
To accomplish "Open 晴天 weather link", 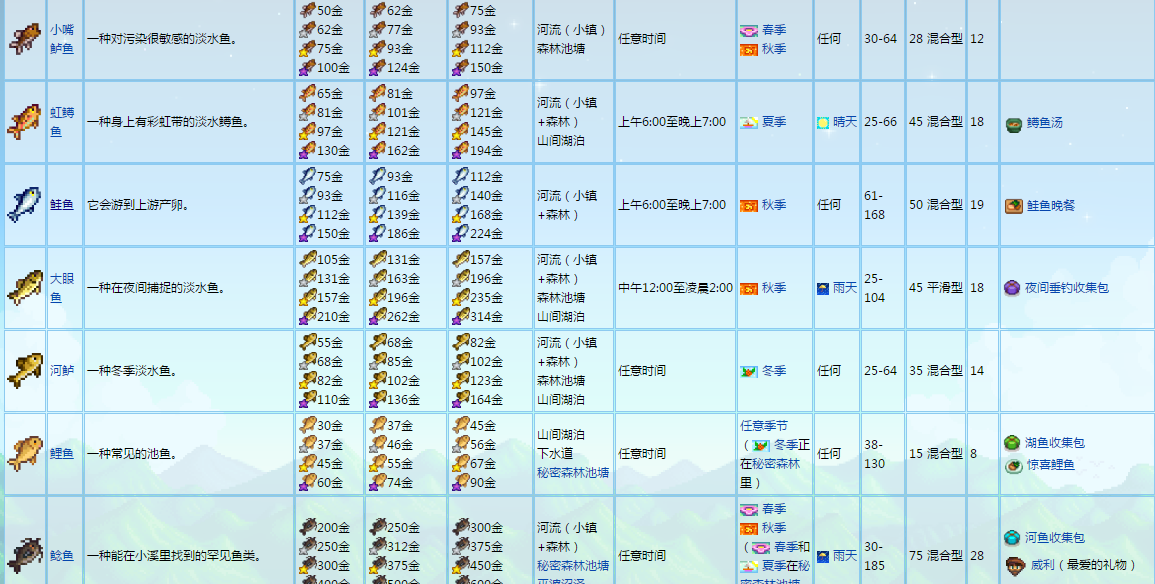I will pos(845,122).
